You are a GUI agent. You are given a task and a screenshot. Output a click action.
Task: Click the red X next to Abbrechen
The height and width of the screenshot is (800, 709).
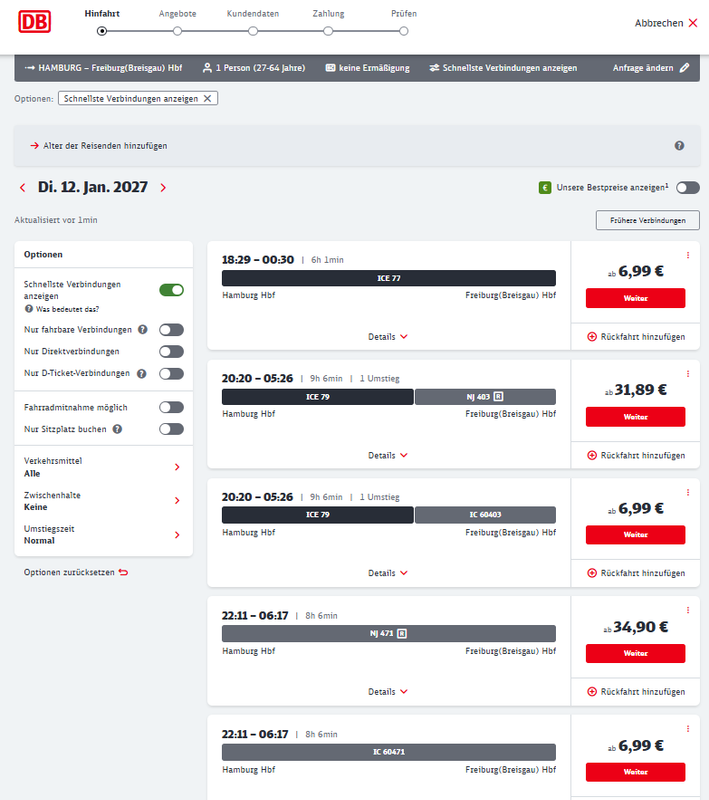tap(693, 23)
